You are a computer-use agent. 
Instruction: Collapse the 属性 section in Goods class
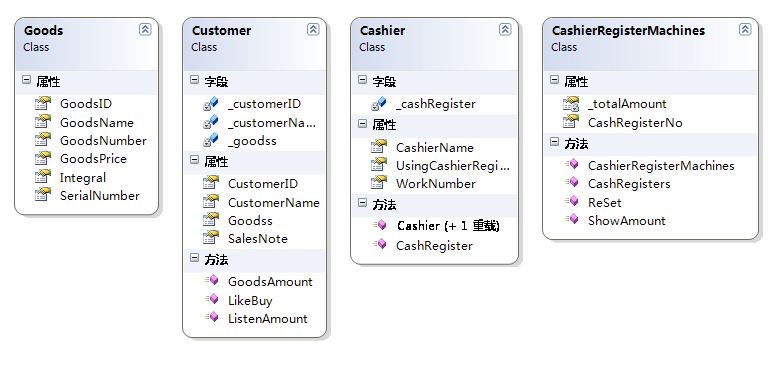pos(26,79)
